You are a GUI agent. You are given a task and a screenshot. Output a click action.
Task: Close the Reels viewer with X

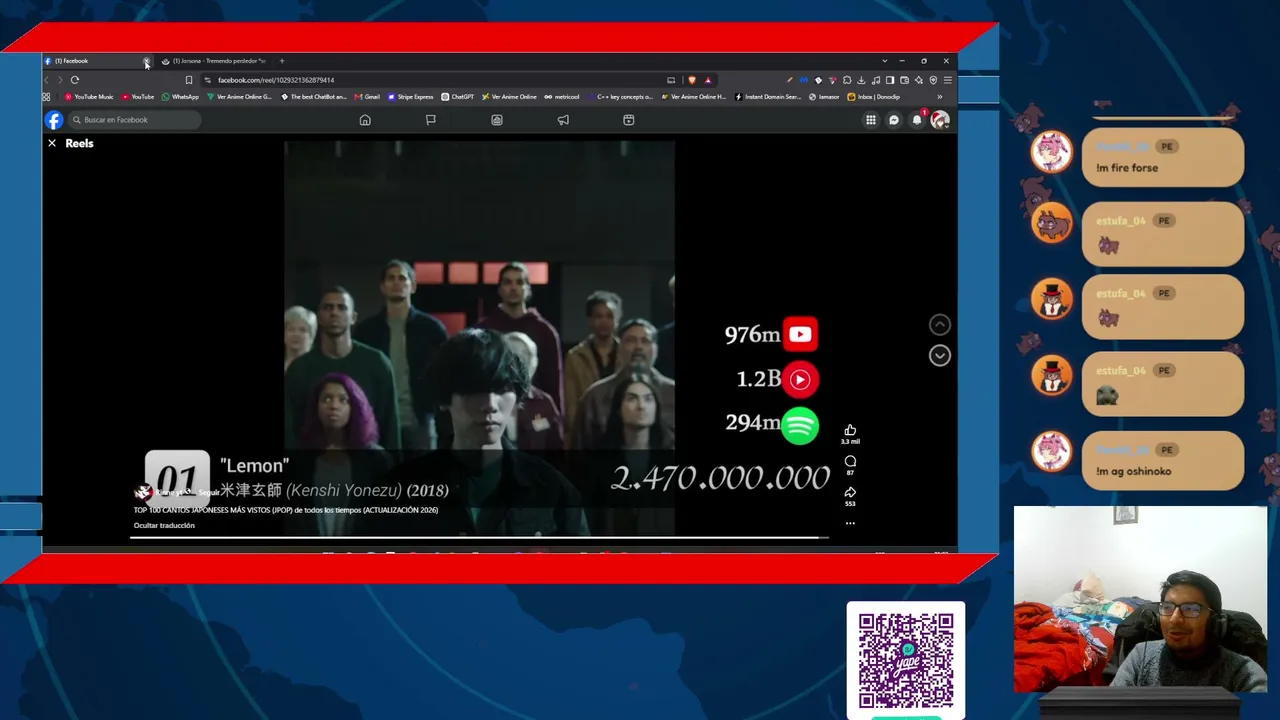tap(52, 143)
